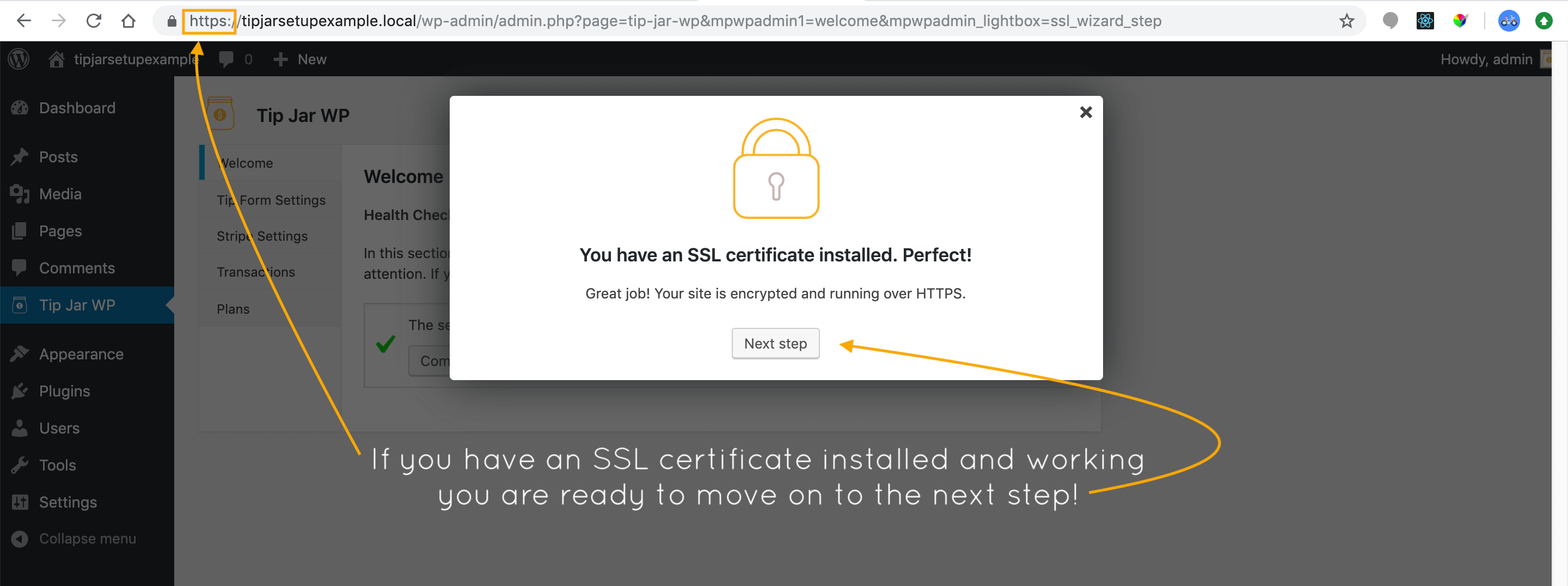Viewport: 1568px width, 586px height.
Task: Switch to the Welcome tab
Action: [x=271, y=163]
